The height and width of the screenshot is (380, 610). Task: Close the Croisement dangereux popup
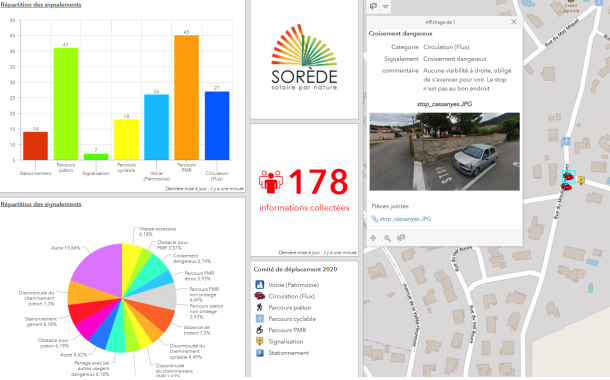514,22
